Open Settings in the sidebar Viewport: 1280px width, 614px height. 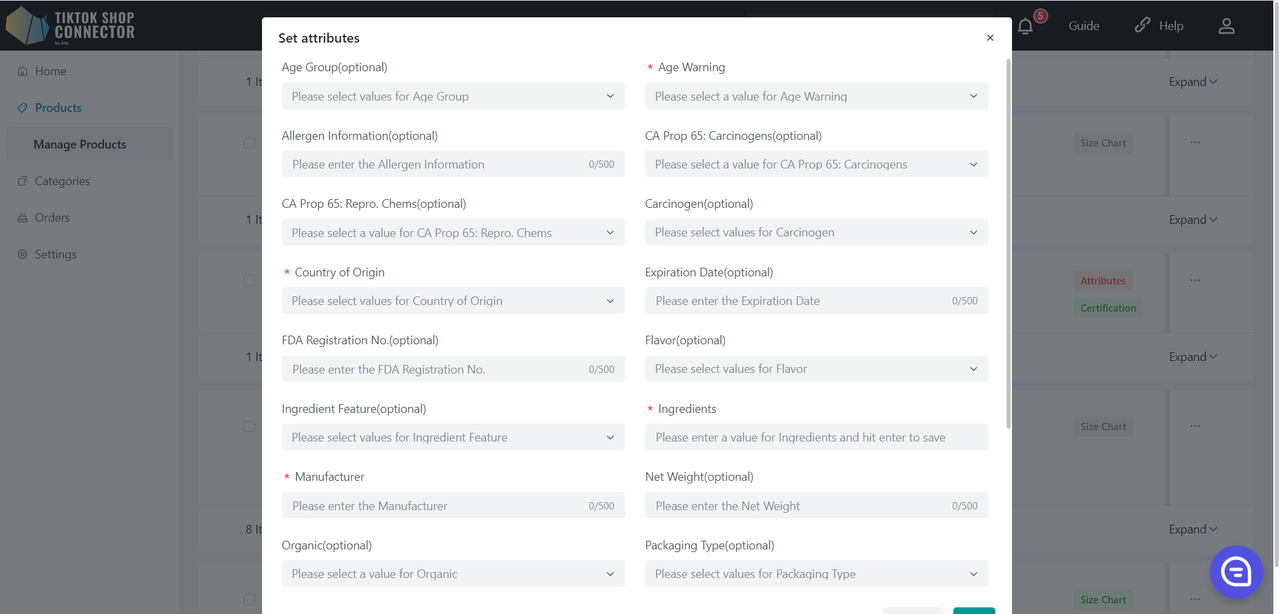tap(55, 254)
